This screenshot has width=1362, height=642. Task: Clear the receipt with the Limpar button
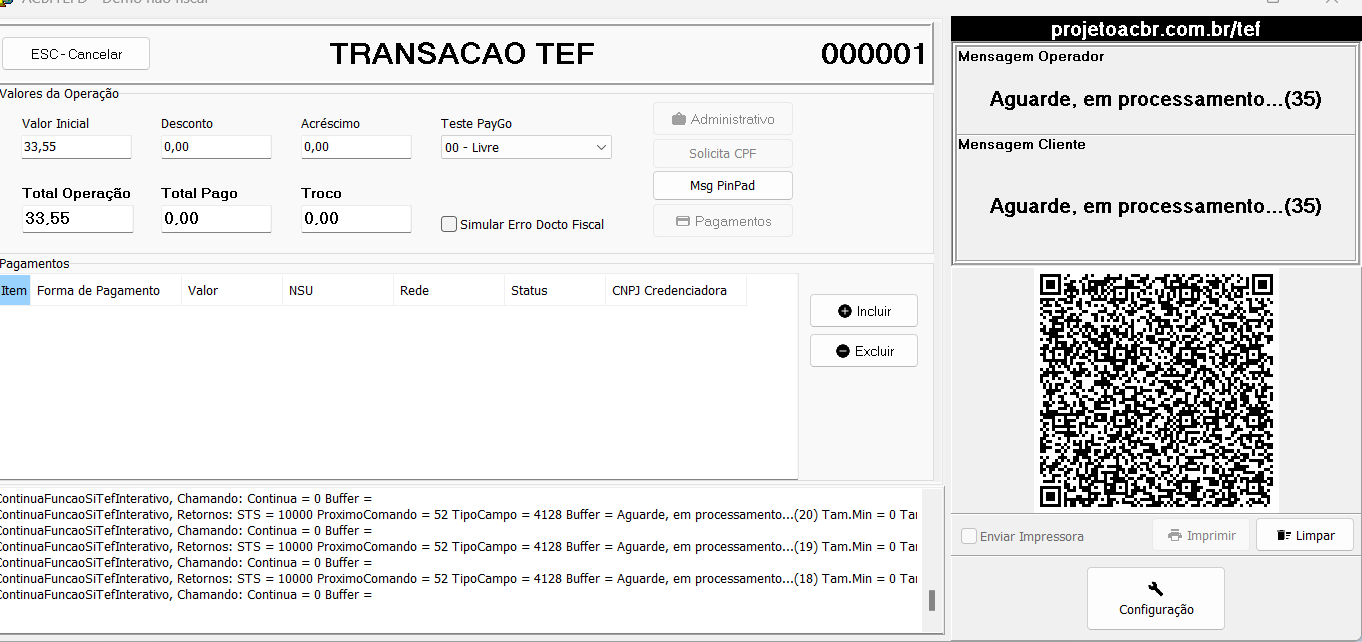[x=1305, y=535]
